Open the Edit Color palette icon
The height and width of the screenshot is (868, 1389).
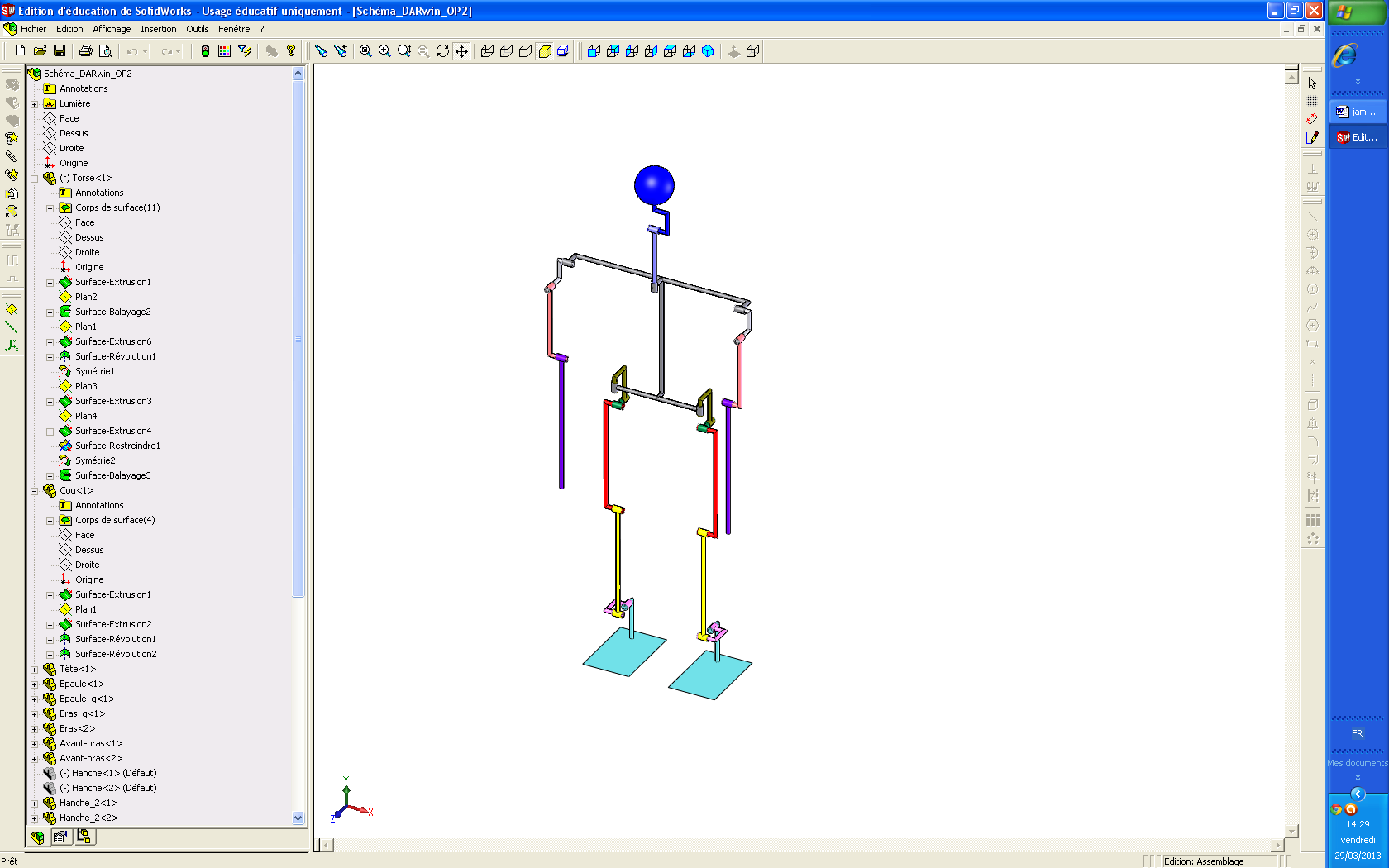224,51
